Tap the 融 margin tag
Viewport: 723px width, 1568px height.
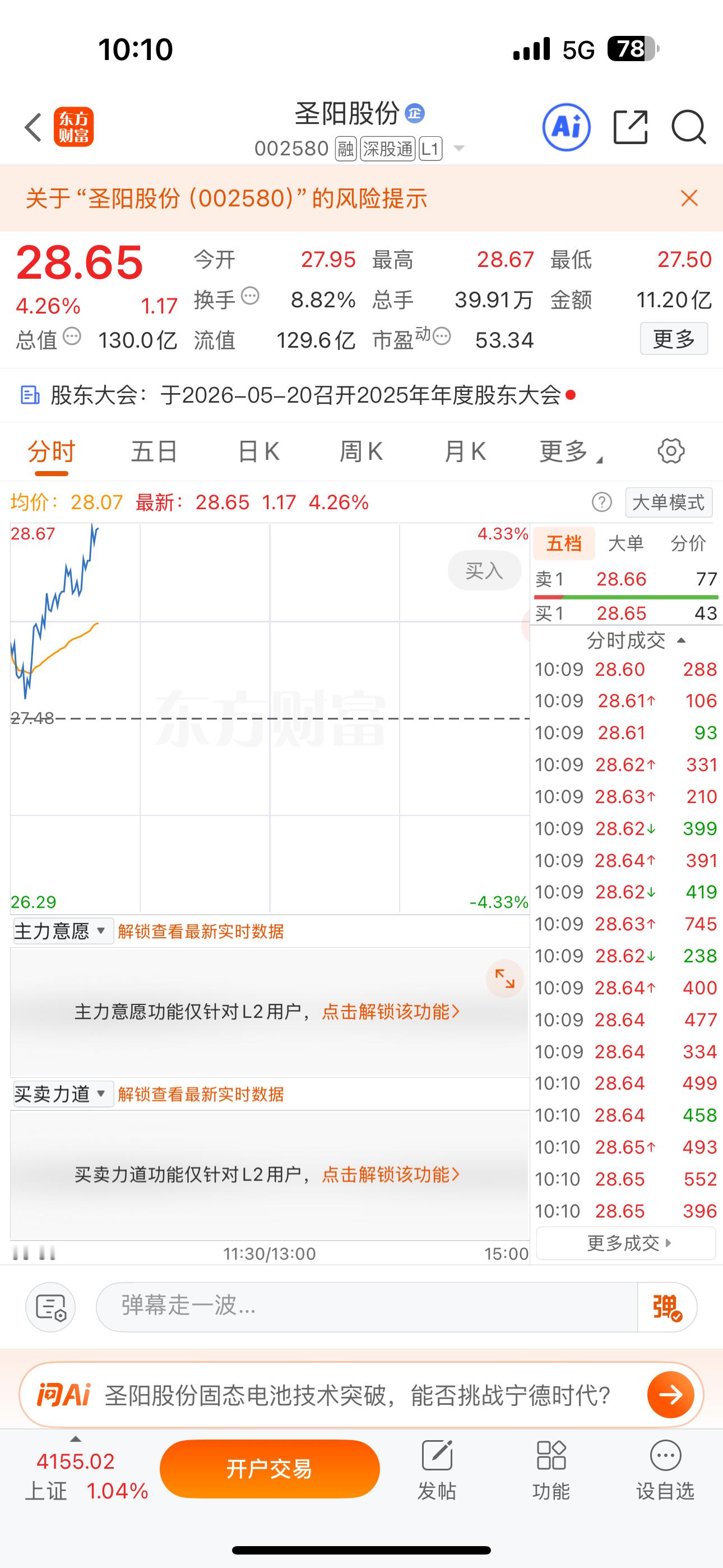pyautogui.click(x=346, y=149)
